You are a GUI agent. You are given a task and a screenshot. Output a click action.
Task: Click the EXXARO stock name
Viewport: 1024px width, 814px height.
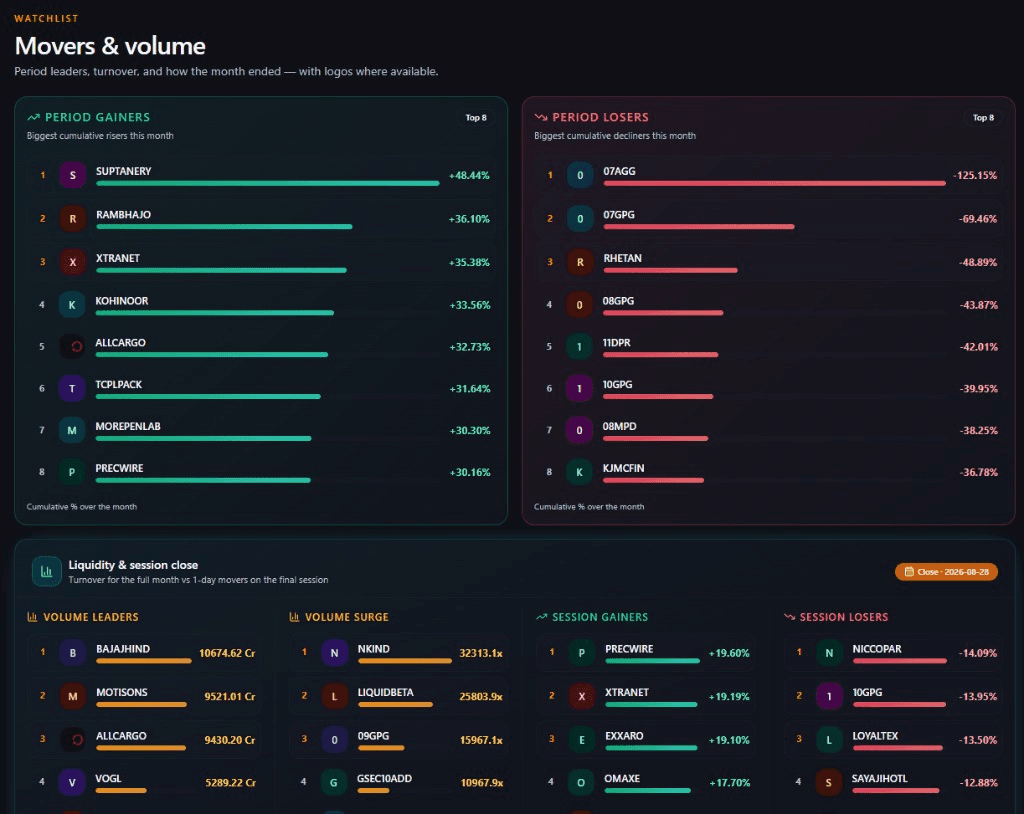click(x=624, y=736)
